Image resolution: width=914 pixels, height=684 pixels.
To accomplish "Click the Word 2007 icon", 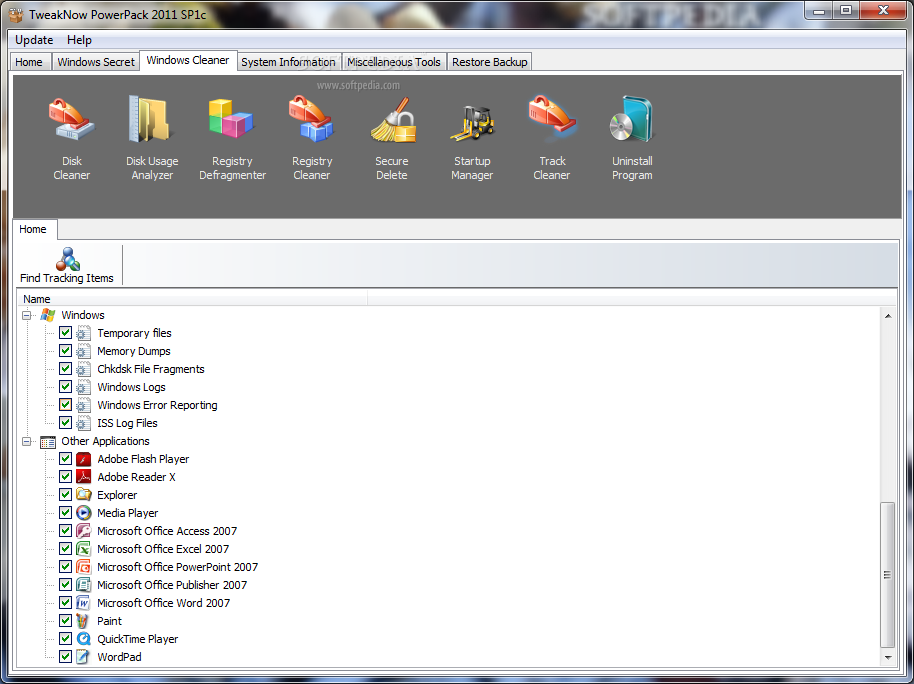I will click(x=84, y=603).
